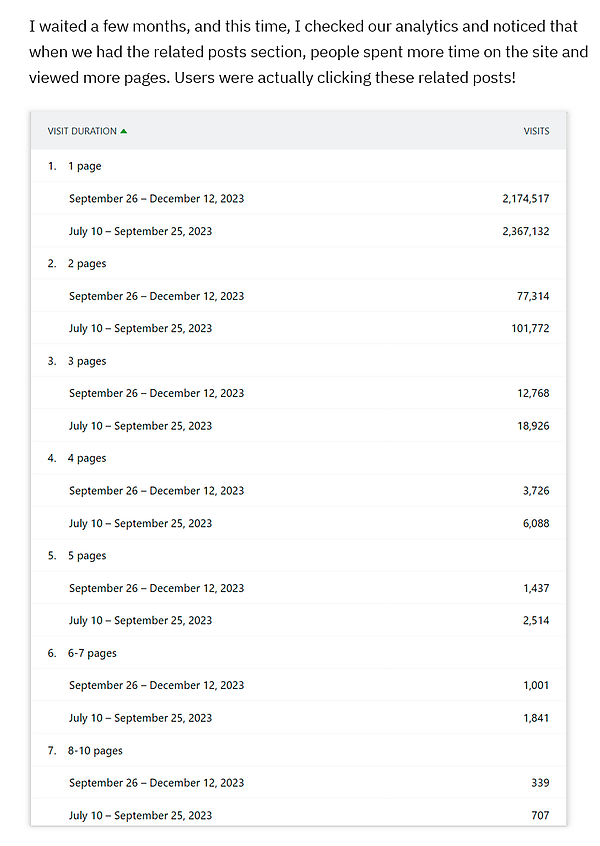Image resolution: width=600 pixels, height=846 pixels.
Task: Click the green sort arrow beside Visit Duration
Action: [x=124, y=131]
